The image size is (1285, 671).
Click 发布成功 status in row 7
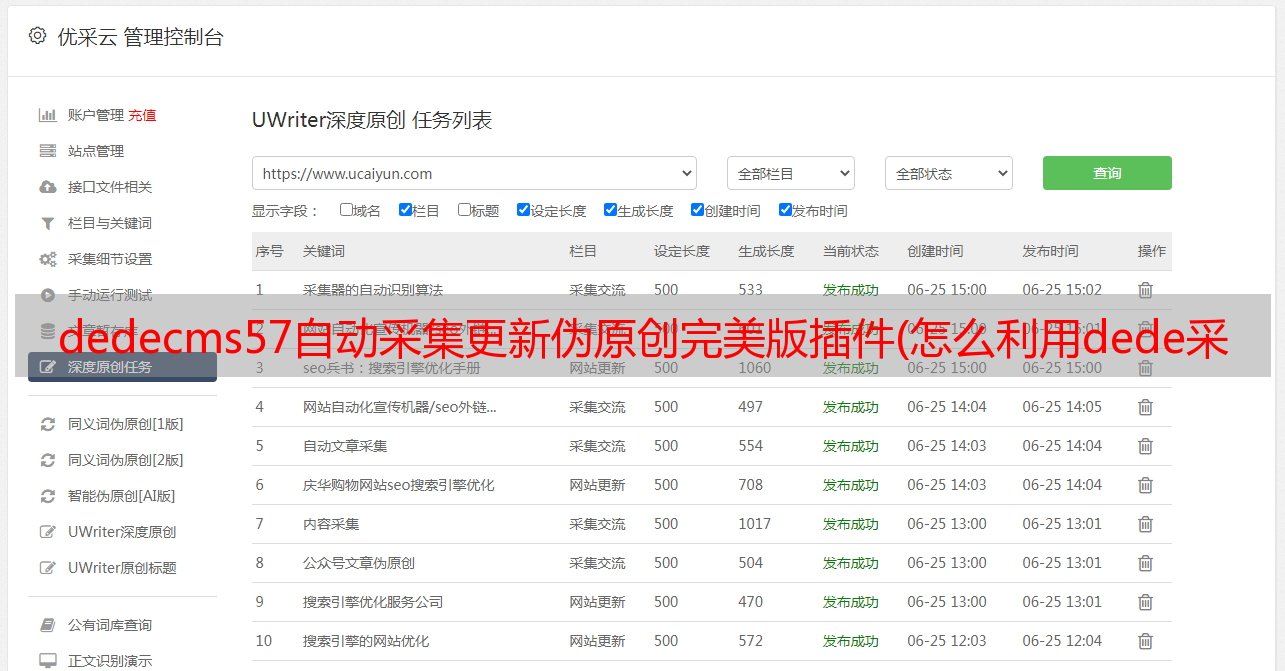pyautogui.click(x=851, y=524)
